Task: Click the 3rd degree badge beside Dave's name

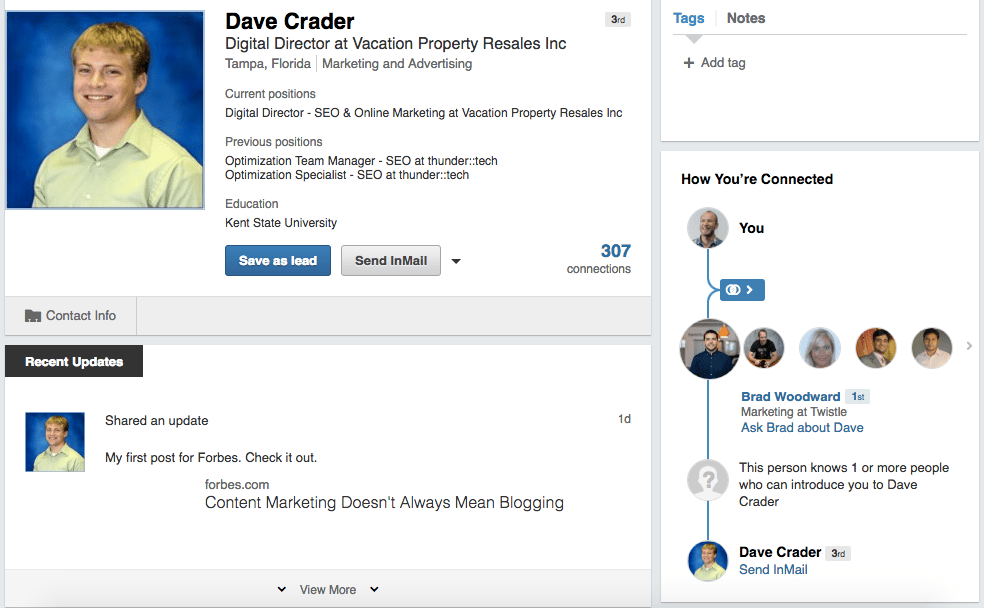Action: pyautogui.click(x=617, y=18)
